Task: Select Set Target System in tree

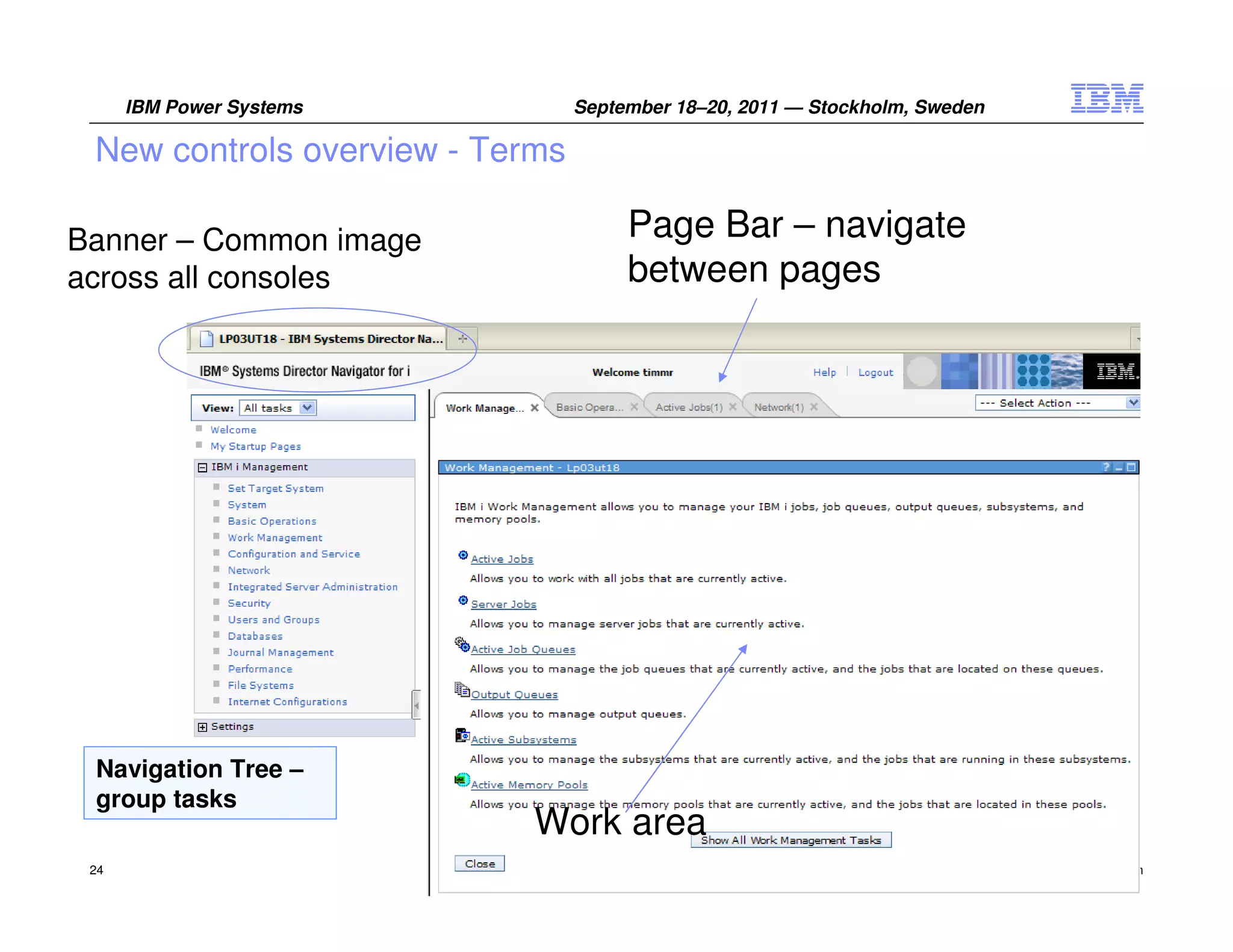Action: [x=276, y=489]
